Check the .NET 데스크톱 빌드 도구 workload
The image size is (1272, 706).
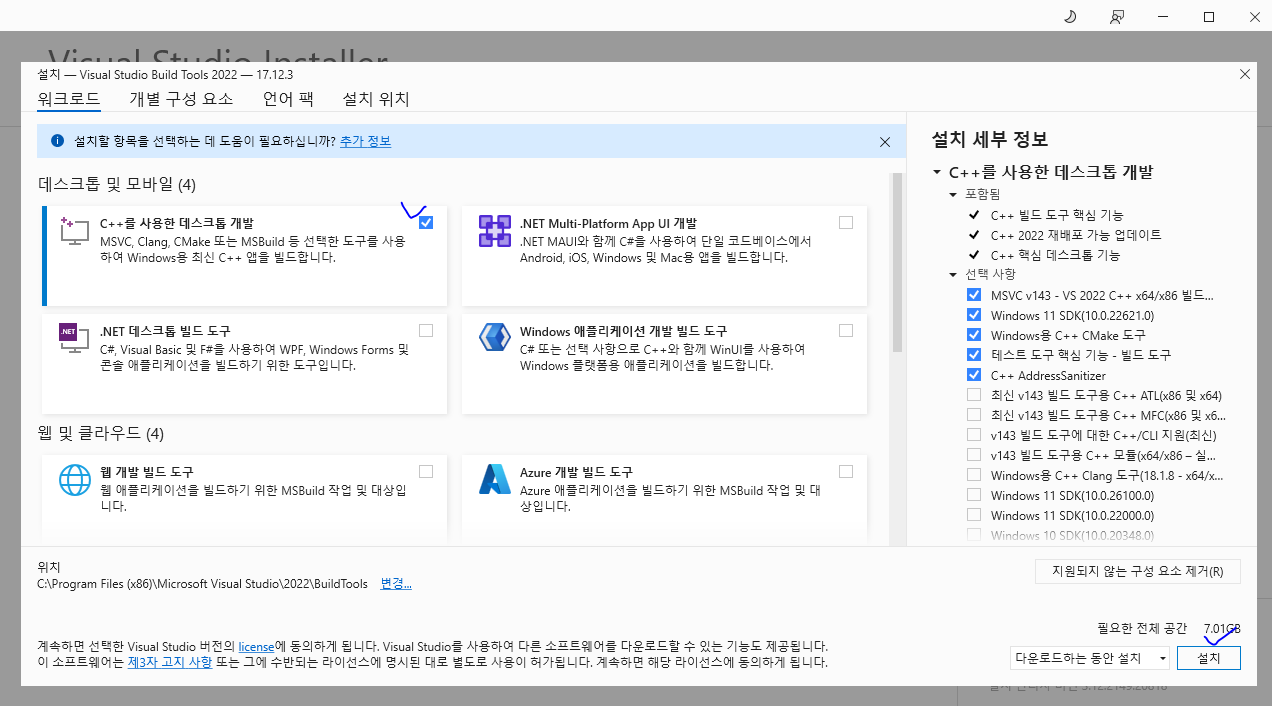point(426,330)
